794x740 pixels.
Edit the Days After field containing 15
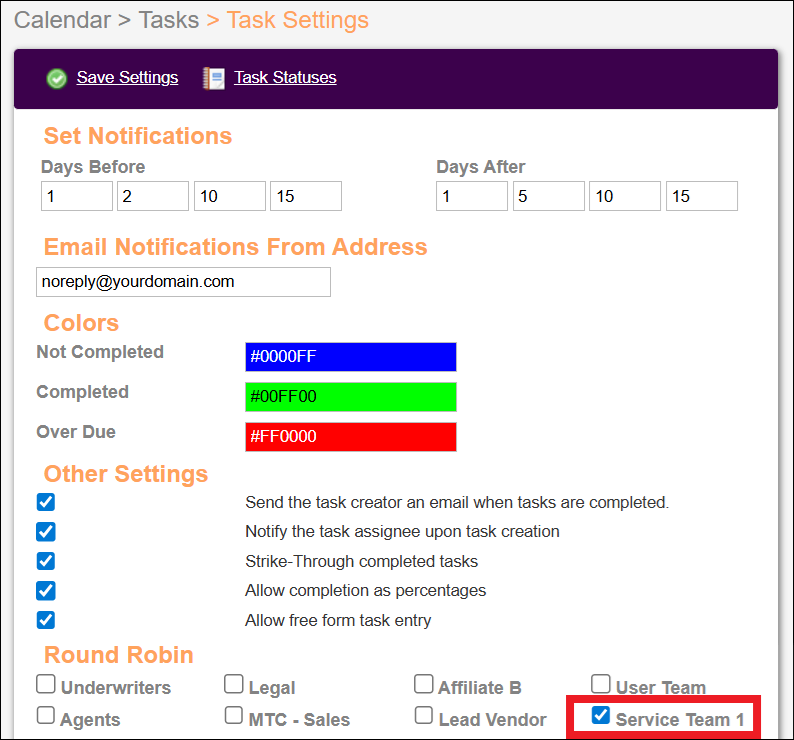[x=702, y=196]
